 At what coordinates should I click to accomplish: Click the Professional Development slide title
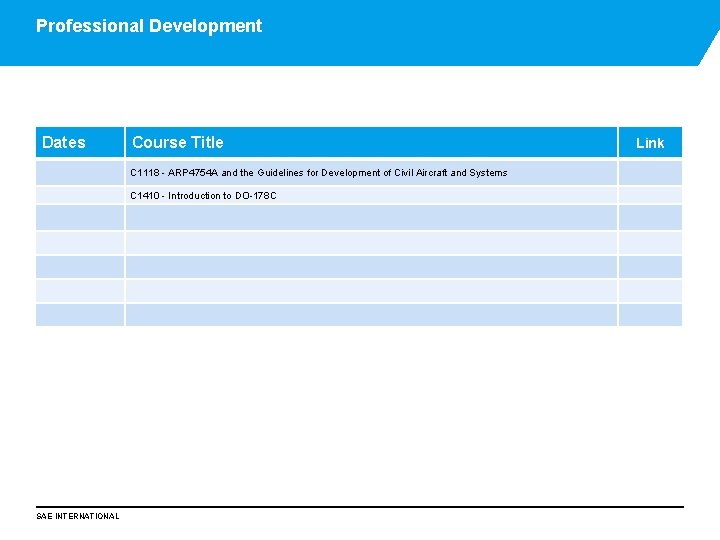click(149, 26)
